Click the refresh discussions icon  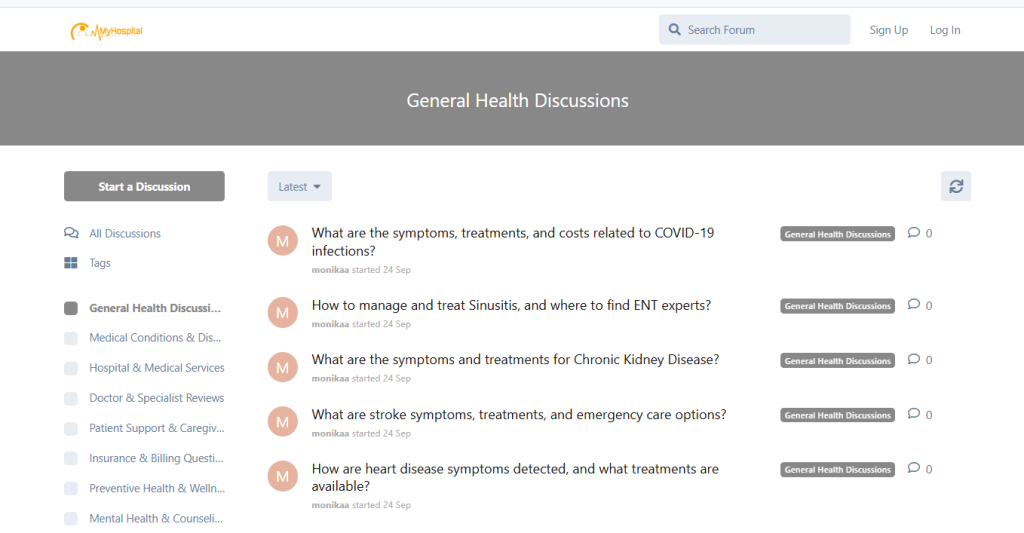click(x=956, y=186)
